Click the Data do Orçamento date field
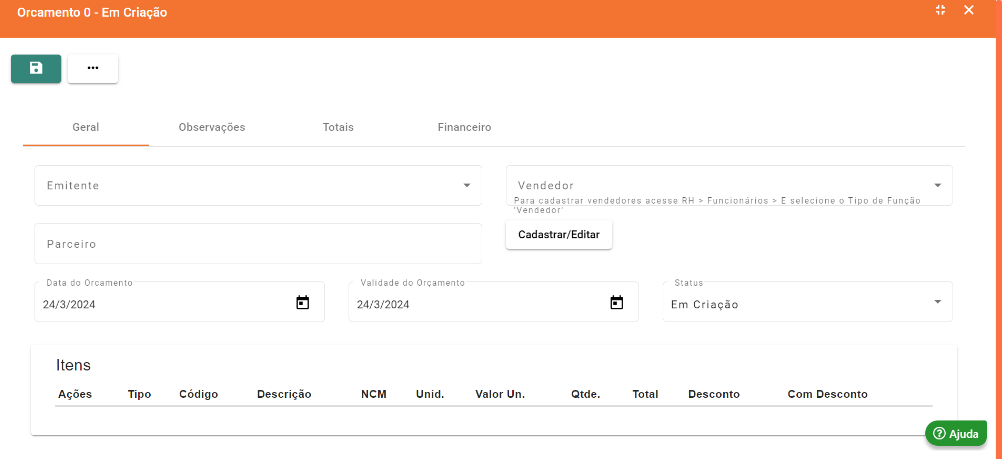Image resolution: width=1004 pixels, height=459 pixels. click(160, 304)
